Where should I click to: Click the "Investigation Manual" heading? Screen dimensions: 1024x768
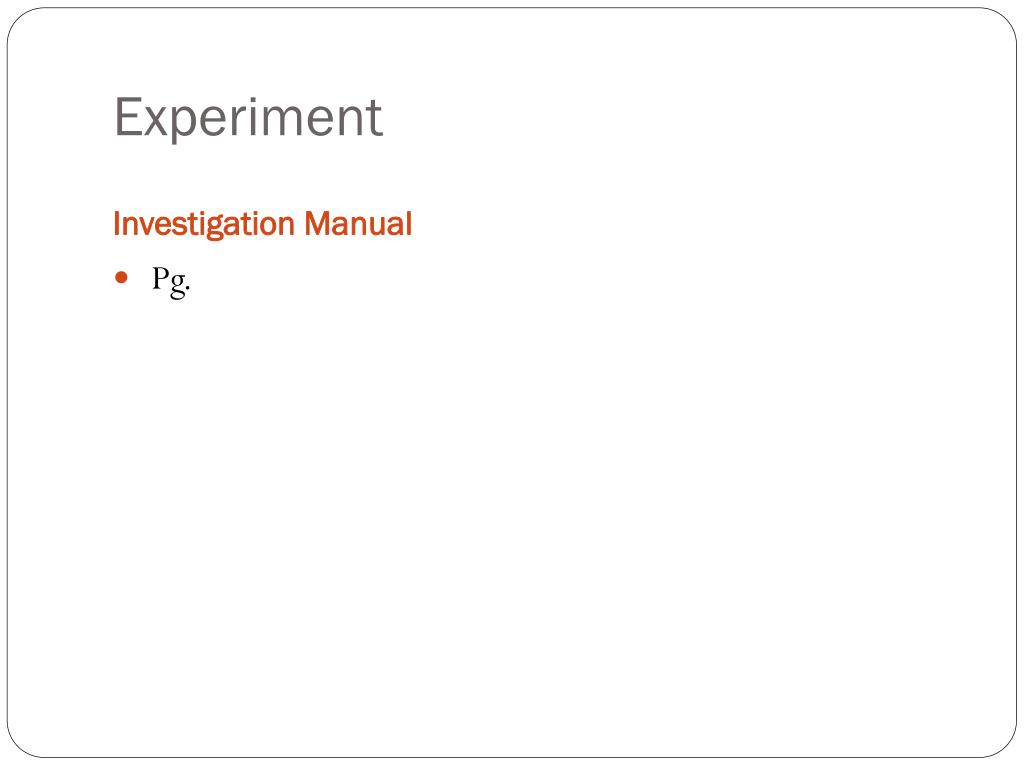click(x=263, y=225)
